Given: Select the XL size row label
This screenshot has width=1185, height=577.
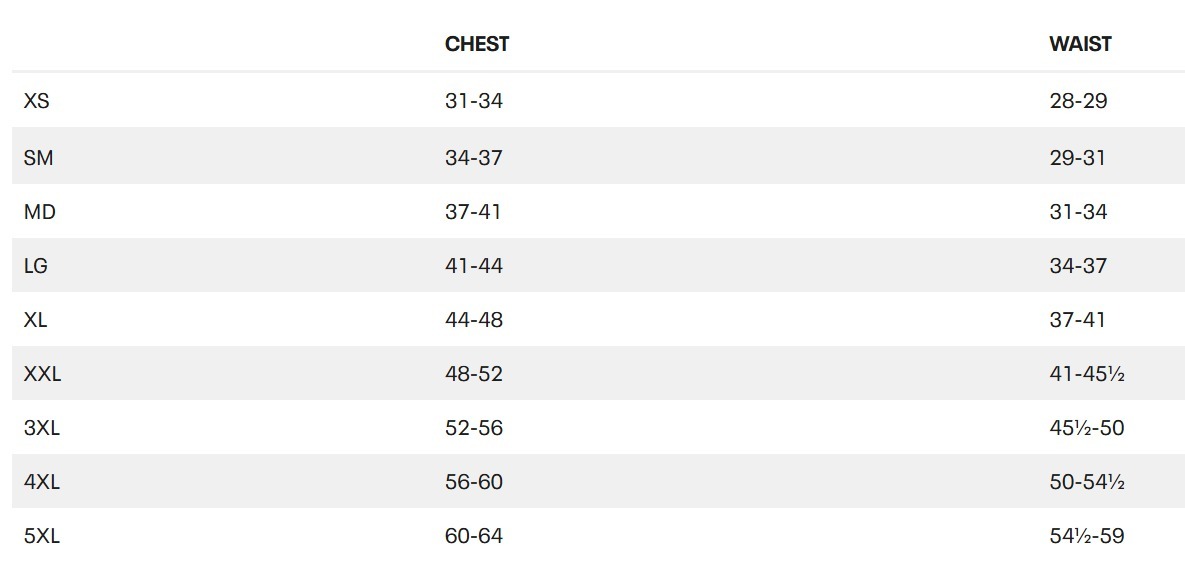Looking at the screenshot, I should click(x=36, y=320).
